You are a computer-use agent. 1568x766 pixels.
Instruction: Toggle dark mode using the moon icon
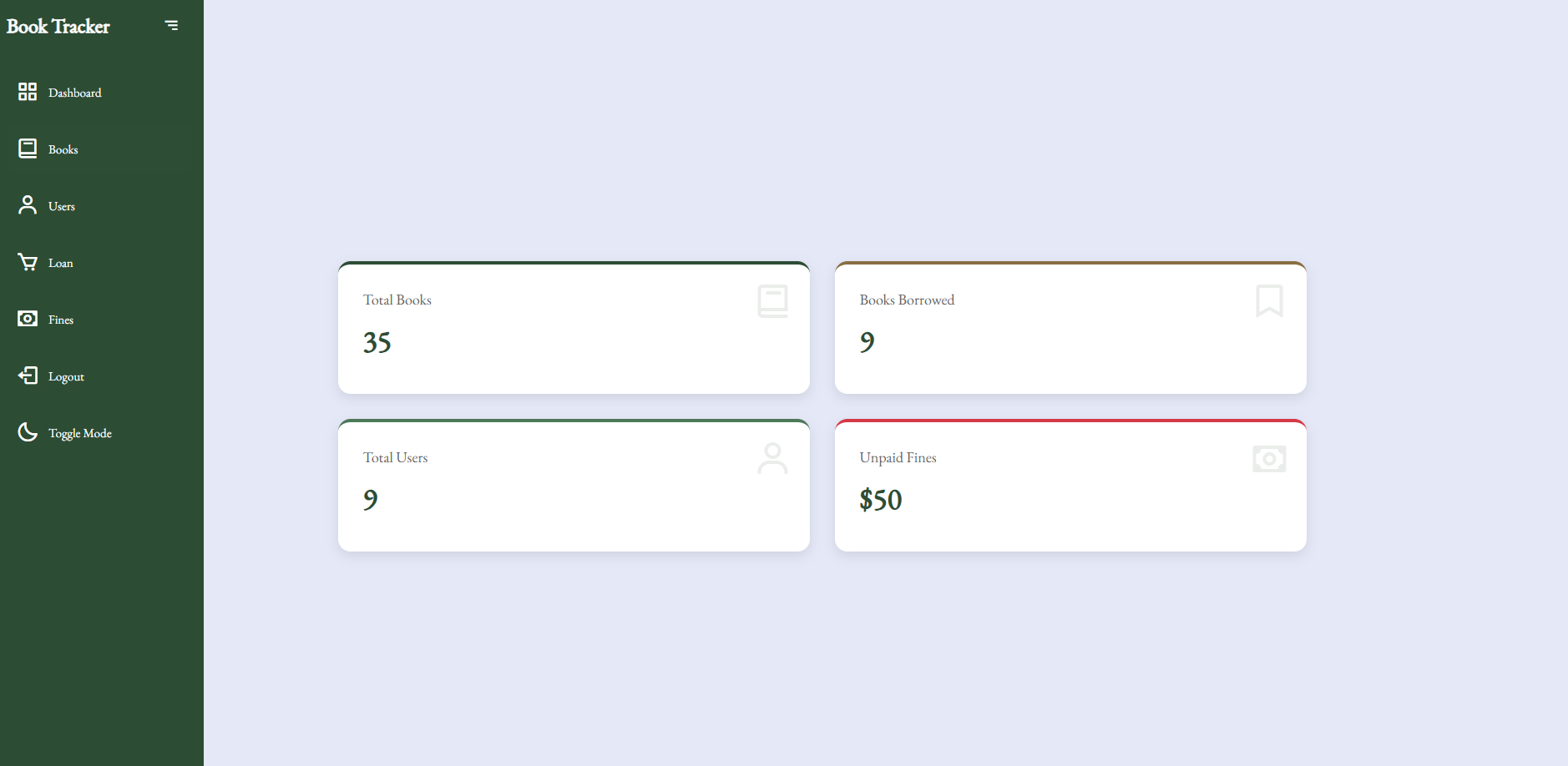(x=28, y=432)
